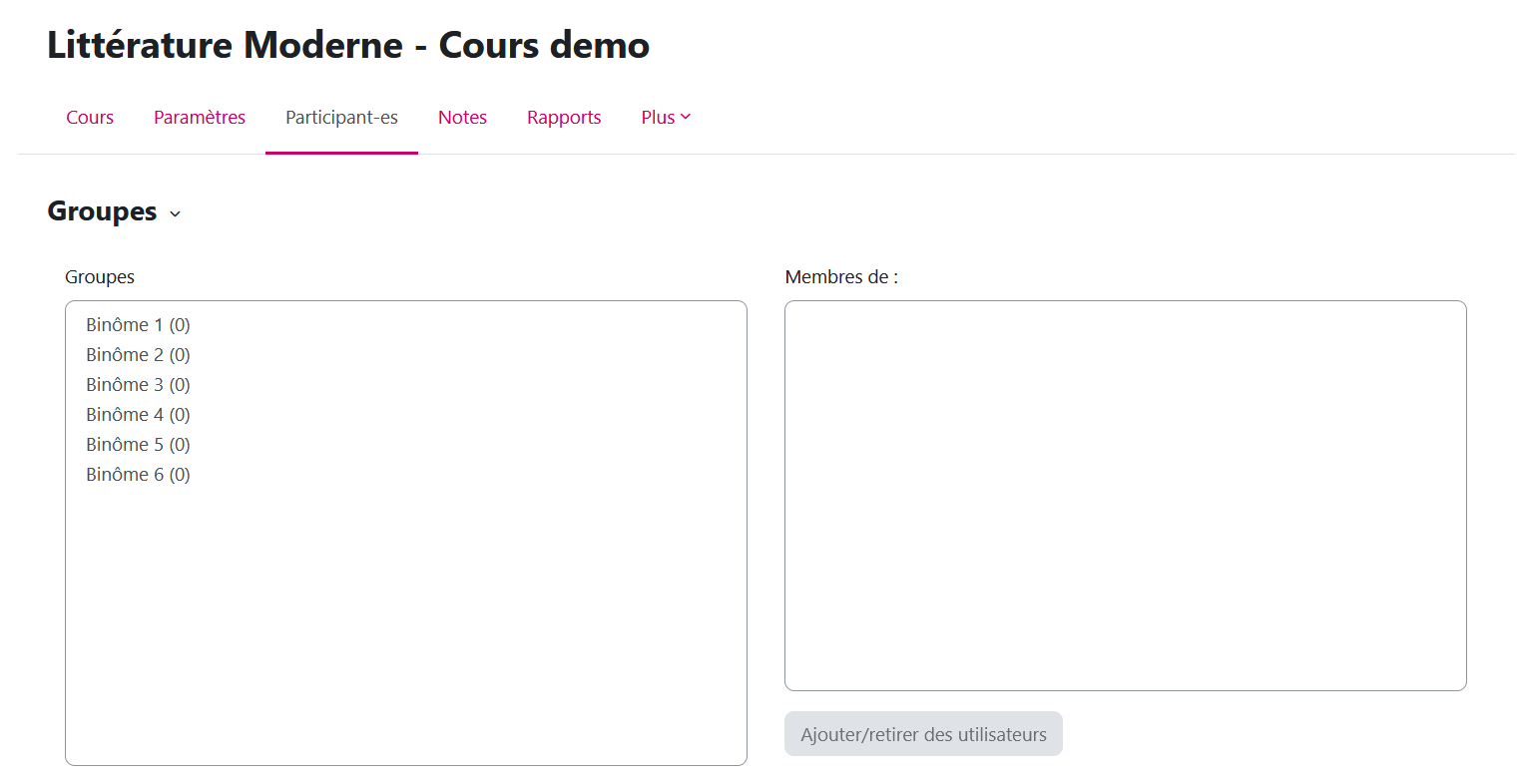This screenshot has height=784, width=1519.
Task: Click inside the Membres de list box
Action: [x=1125, y=495]
